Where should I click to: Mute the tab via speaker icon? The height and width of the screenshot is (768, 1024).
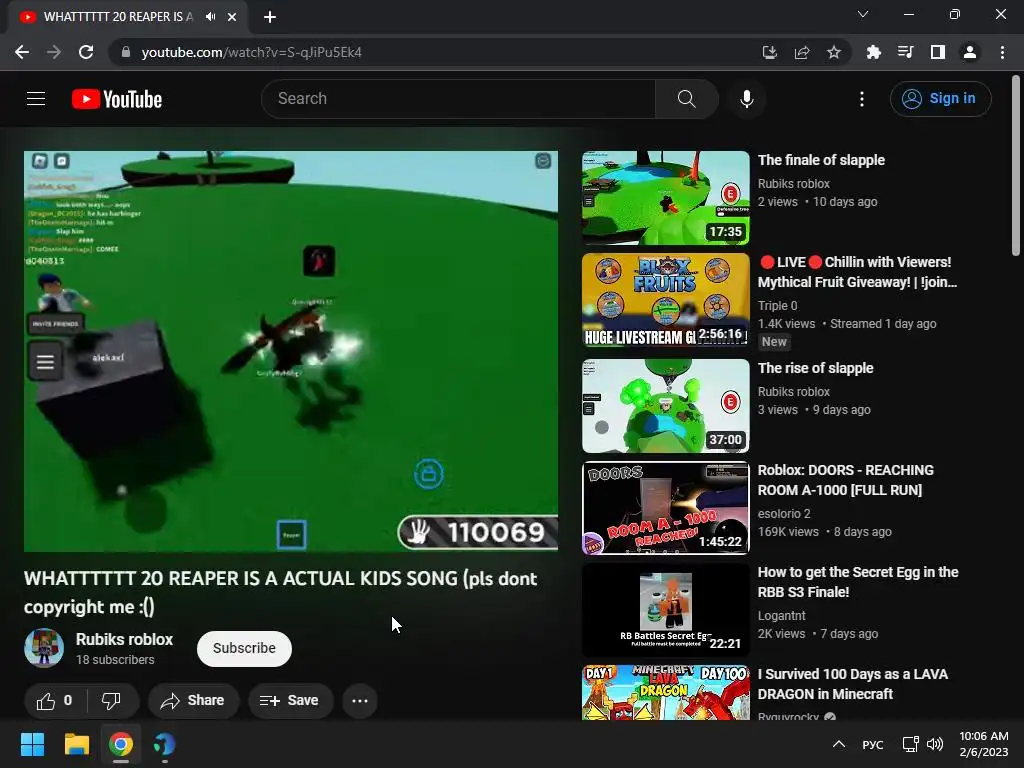point(210,17)
